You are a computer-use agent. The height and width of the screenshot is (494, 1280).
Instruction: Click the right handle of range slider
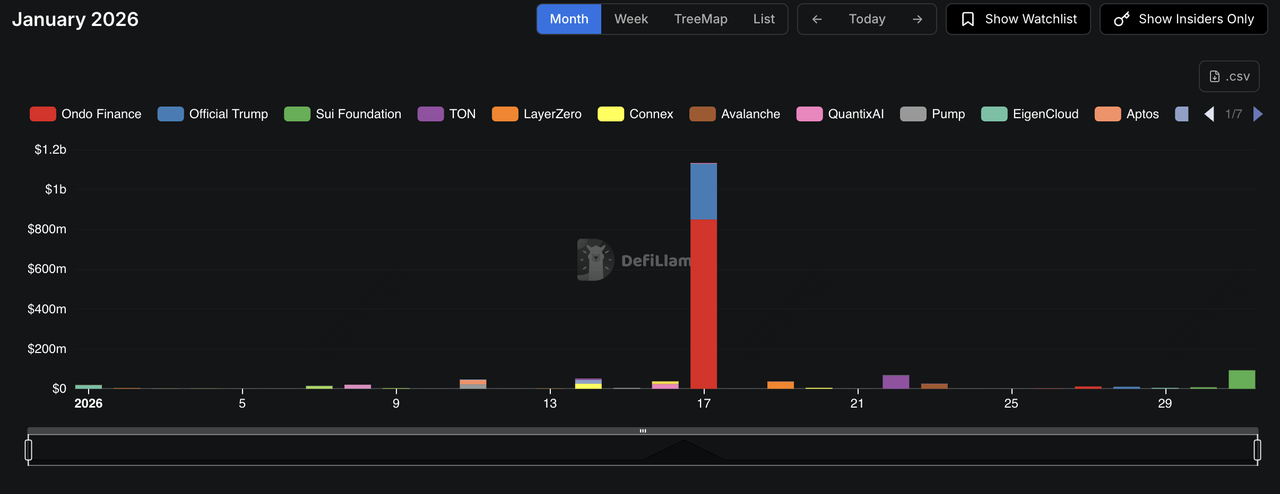[x=1257, y=450]
